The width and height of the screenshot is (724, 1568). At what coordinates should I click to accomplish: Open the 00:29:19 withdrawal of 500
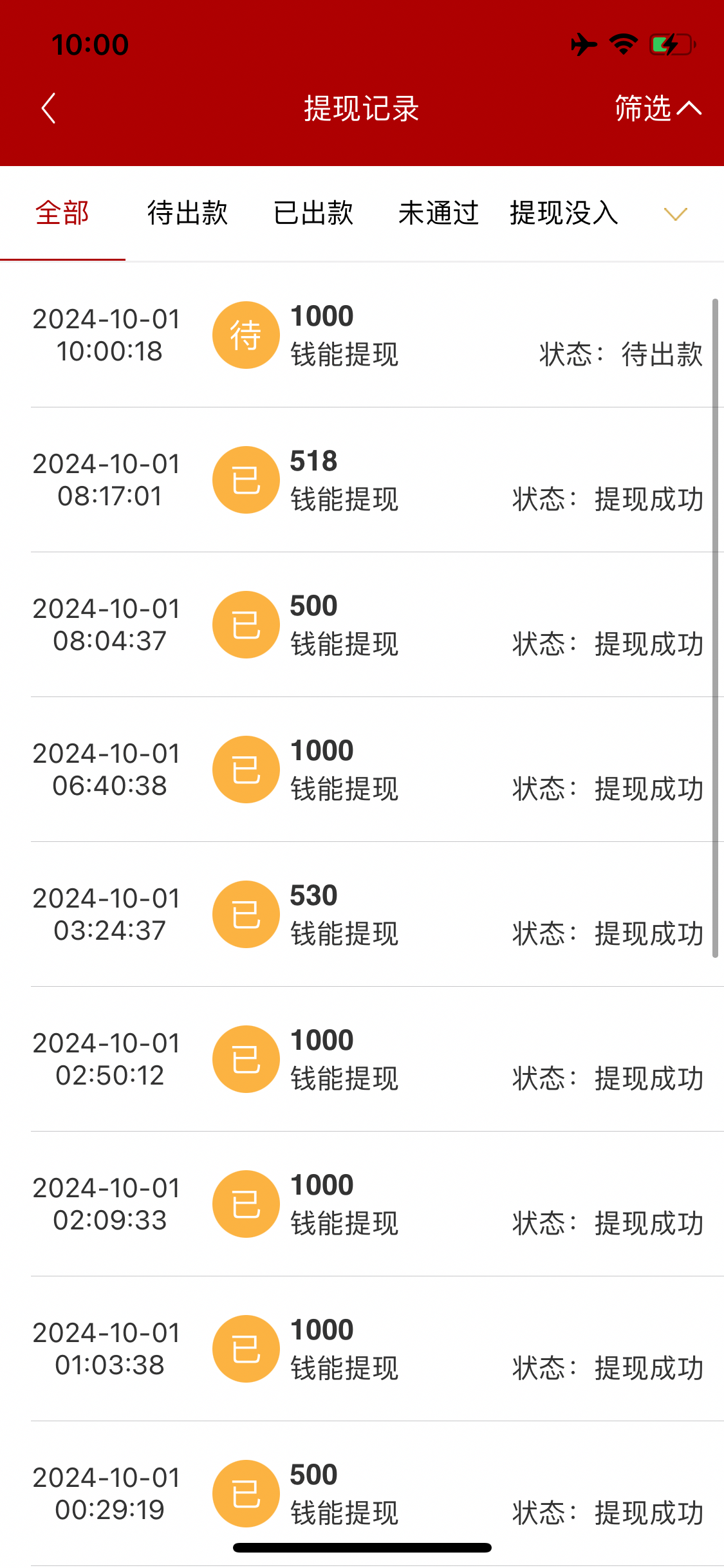(x=450, y=1494)
